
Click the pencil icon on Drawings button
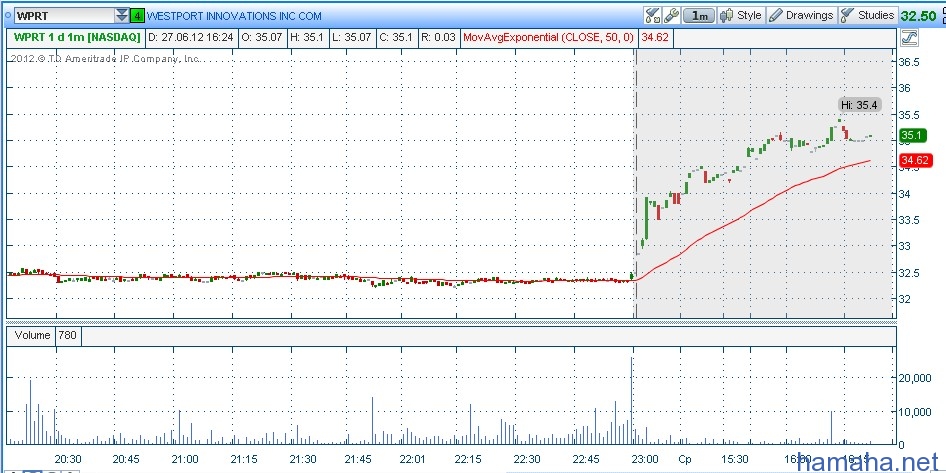click(776, 15)
